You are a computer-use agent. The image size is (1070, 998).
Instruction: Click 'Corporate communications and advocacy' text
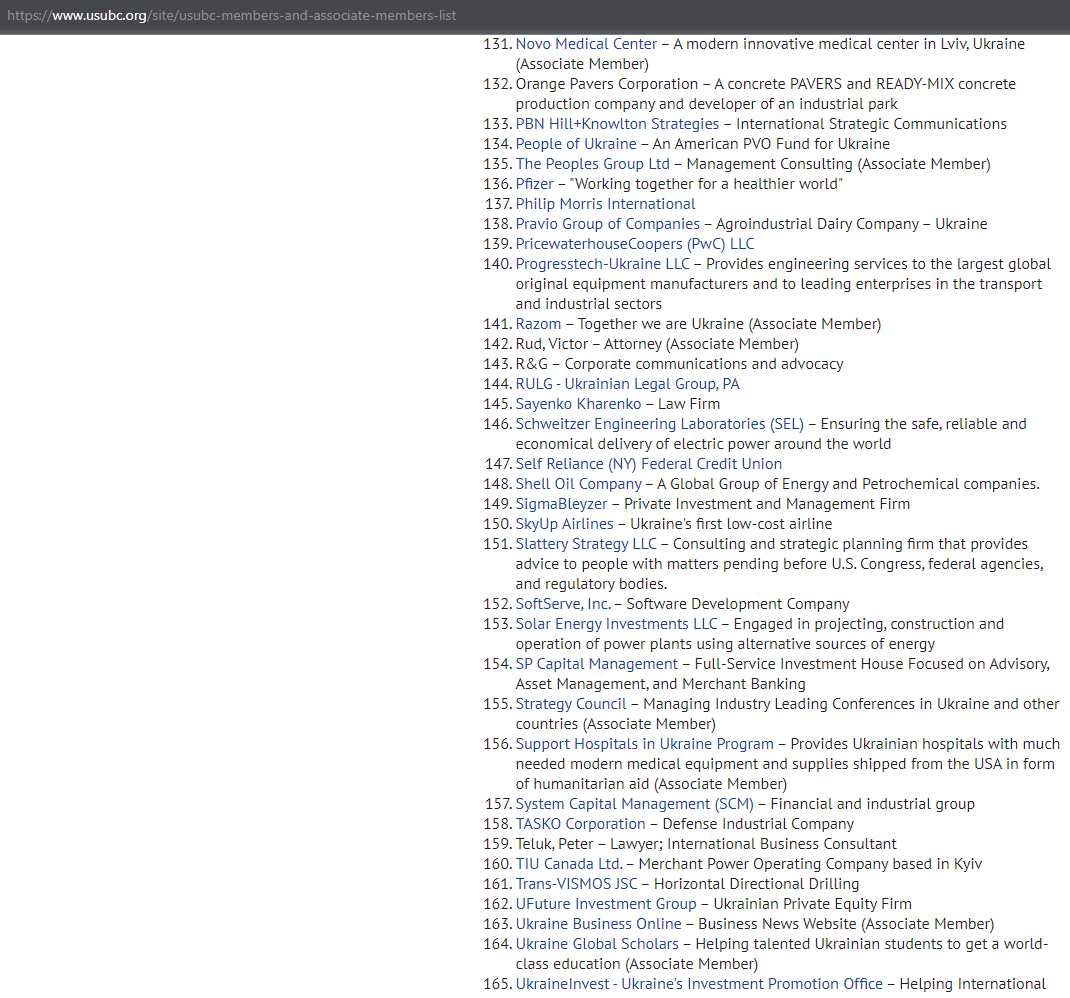(x=704, y=364)
